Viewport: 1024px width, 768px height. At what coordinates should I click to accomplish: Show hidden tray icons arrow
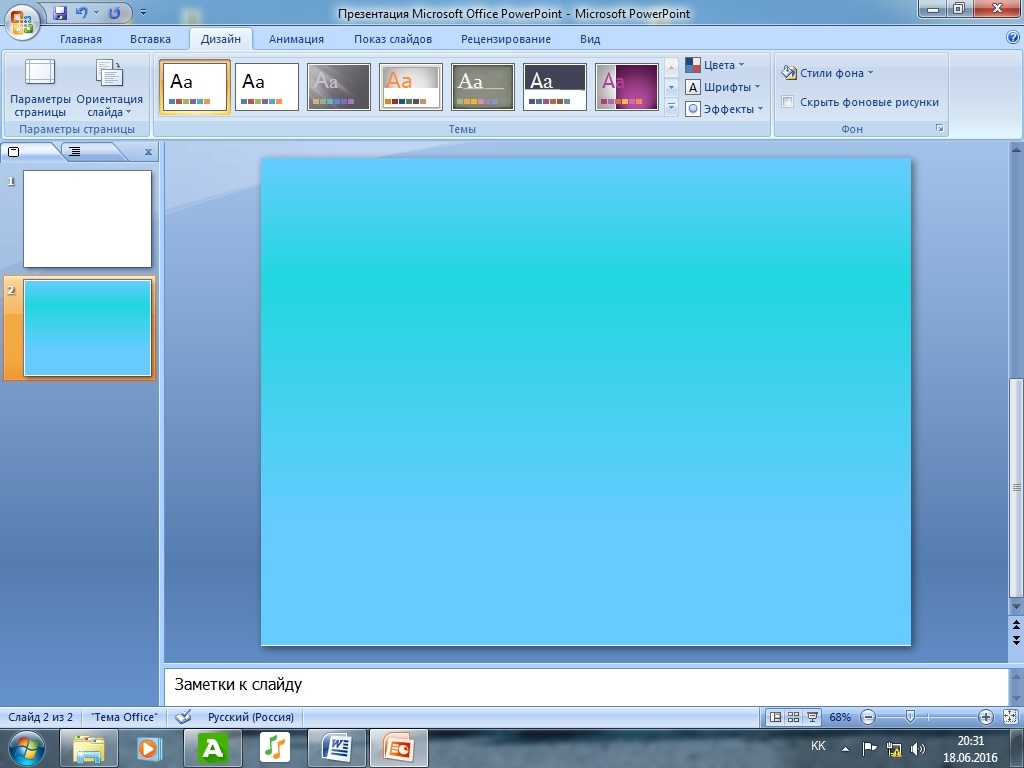(x=845, y=749)
